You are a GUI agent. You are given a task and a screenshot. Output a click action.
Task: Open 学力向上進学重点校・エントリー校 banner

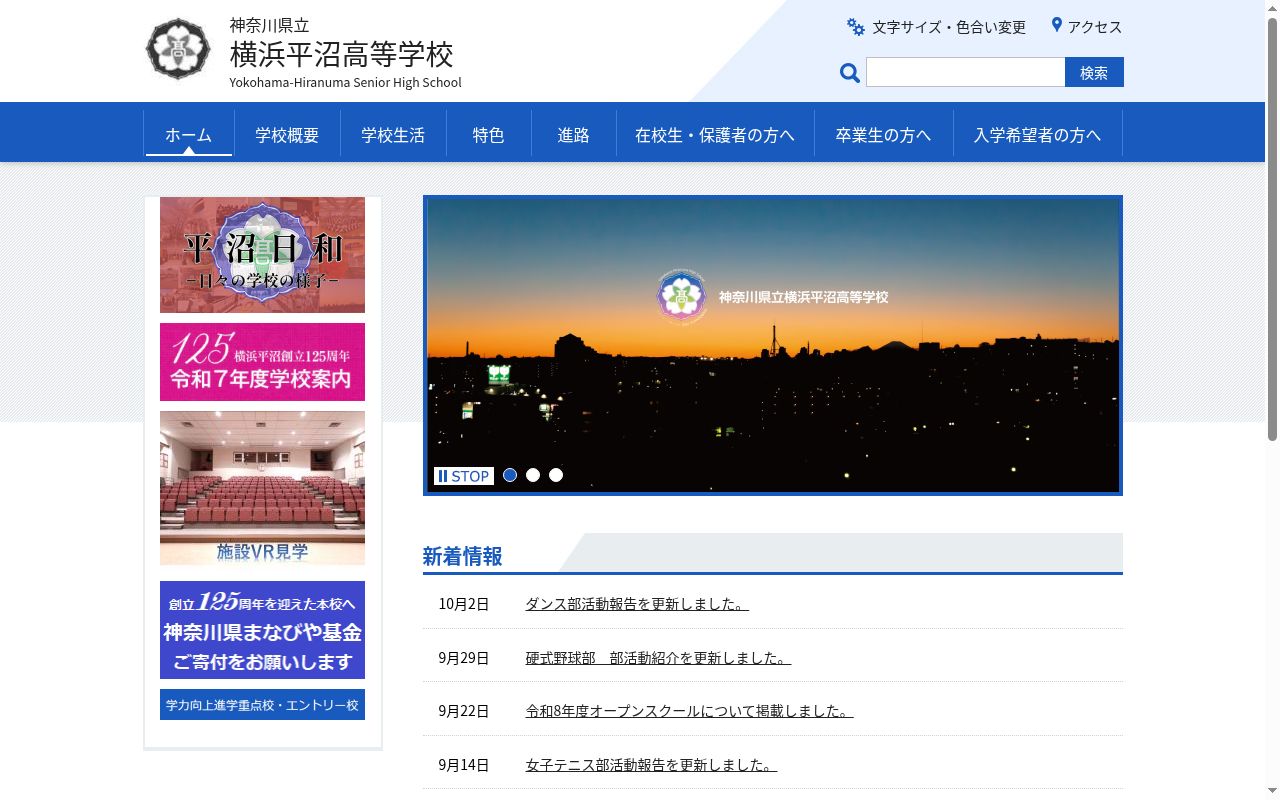(262, 704)
